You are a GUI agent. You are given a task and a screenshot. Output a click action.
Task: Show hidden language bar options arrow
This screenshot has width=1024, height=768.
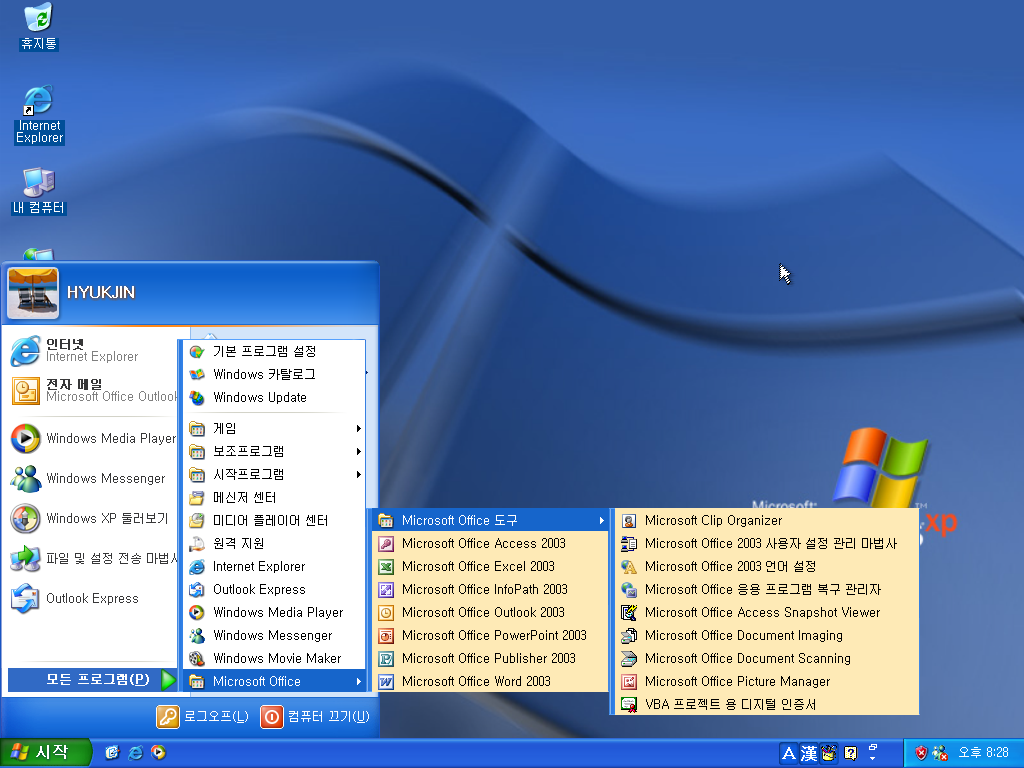(873, 758)
